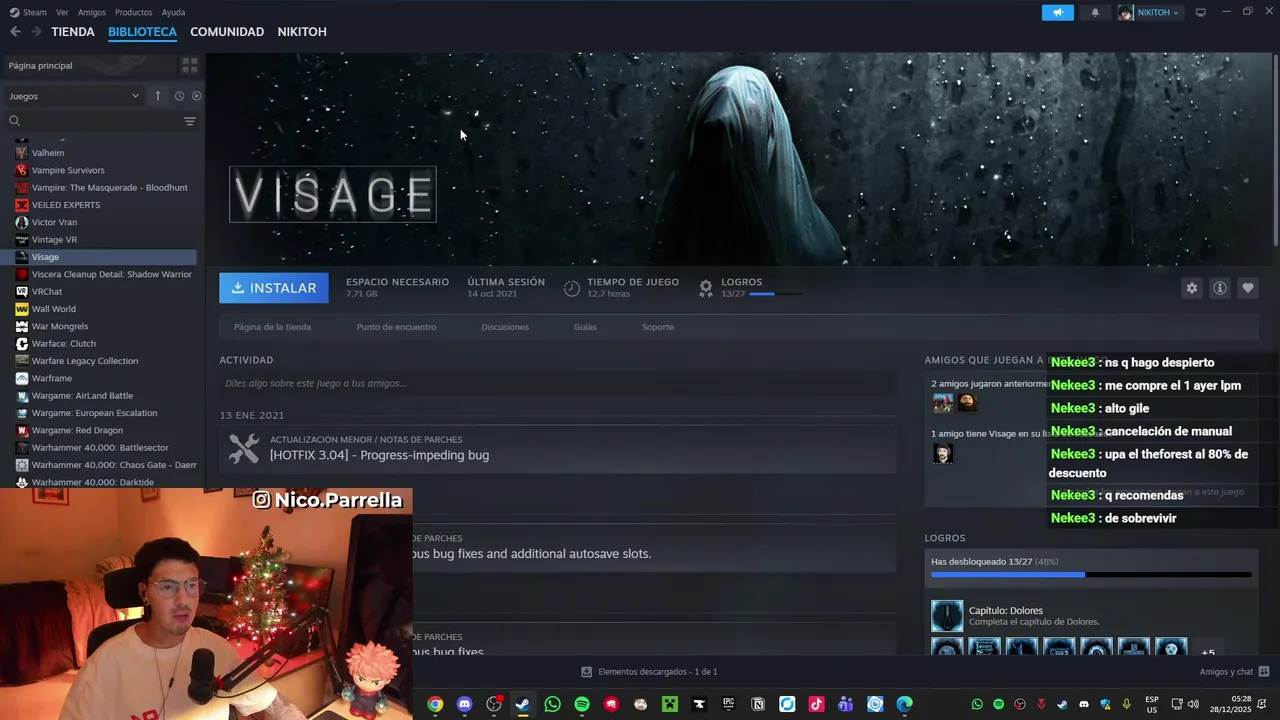Viewport: 1280px width, 720px height.
Task: Open Visage settings gear icon
Action: pos(1191,288)
